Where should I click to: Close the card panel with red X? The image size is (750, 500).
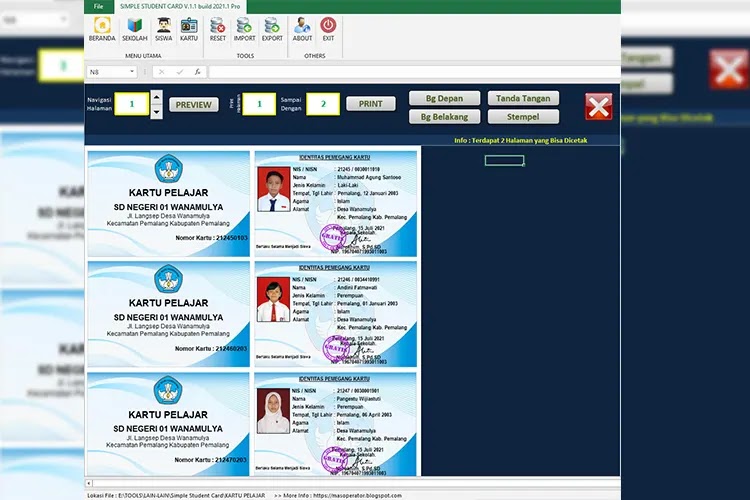(x=598, y=106)
